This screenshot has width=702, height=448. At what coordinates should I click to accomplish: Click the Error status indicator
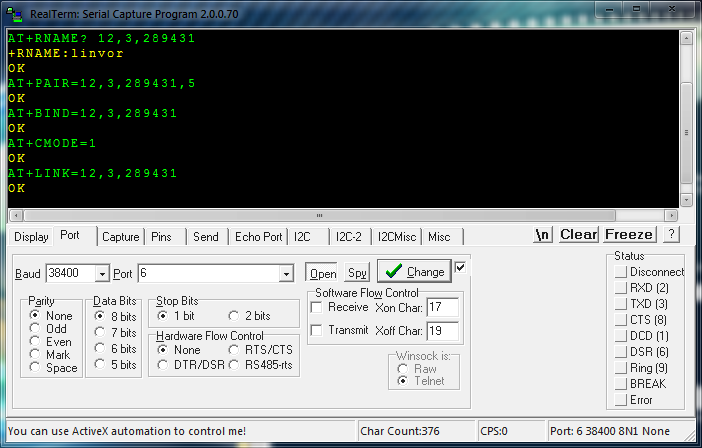coord(621,400)
